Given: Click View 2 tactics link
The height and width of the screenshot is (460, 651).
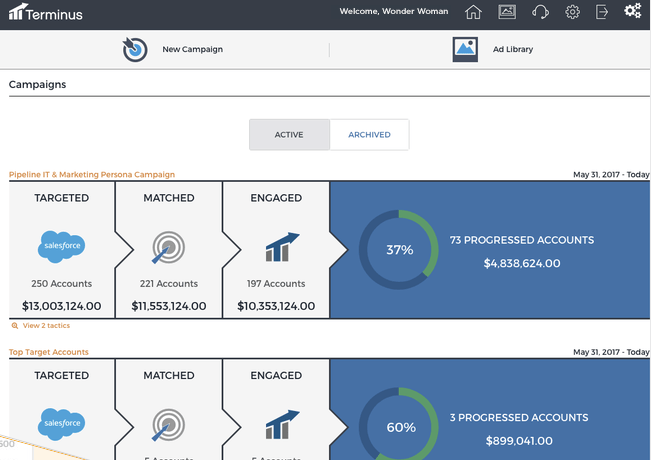Looking at the screenshot, I should (46, 325).
